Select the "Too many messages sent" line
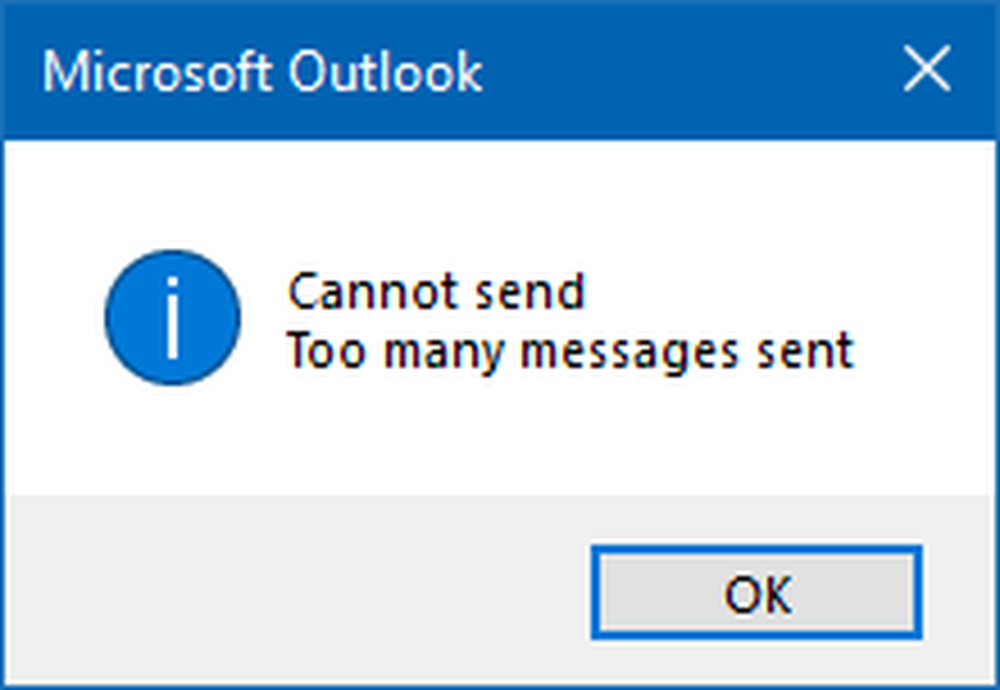1000x690 pixels. tap(570, 352)
